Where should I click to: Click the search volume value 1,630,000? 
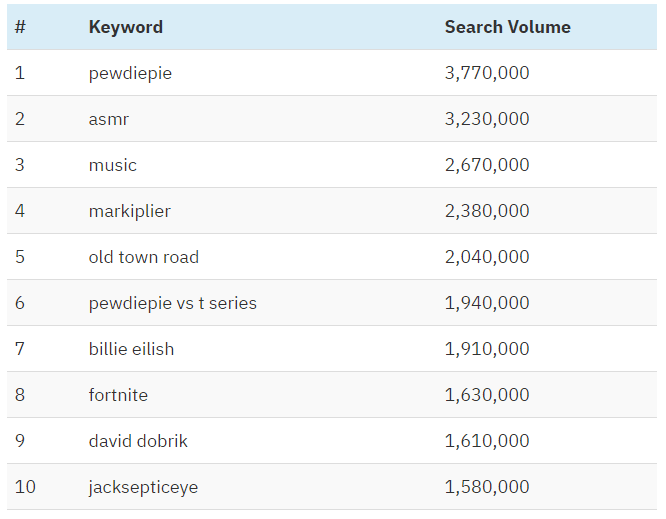487,395
